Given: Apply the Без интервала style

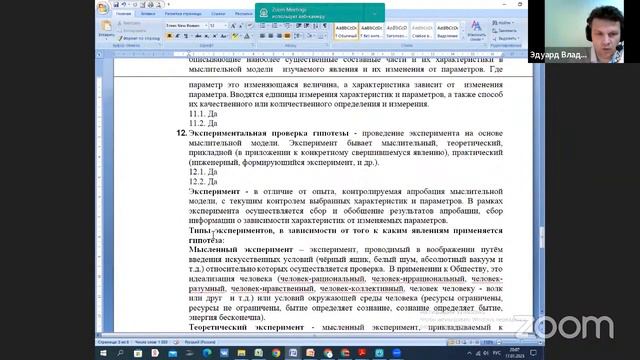Looking at the screenshot, I should click(x=371, y=31).
